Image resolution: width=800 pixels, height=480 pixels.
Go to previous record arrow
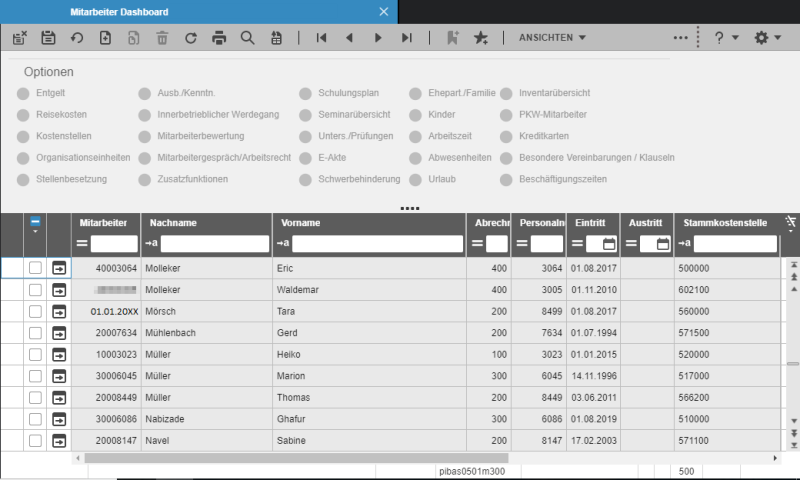coord(349,38)
